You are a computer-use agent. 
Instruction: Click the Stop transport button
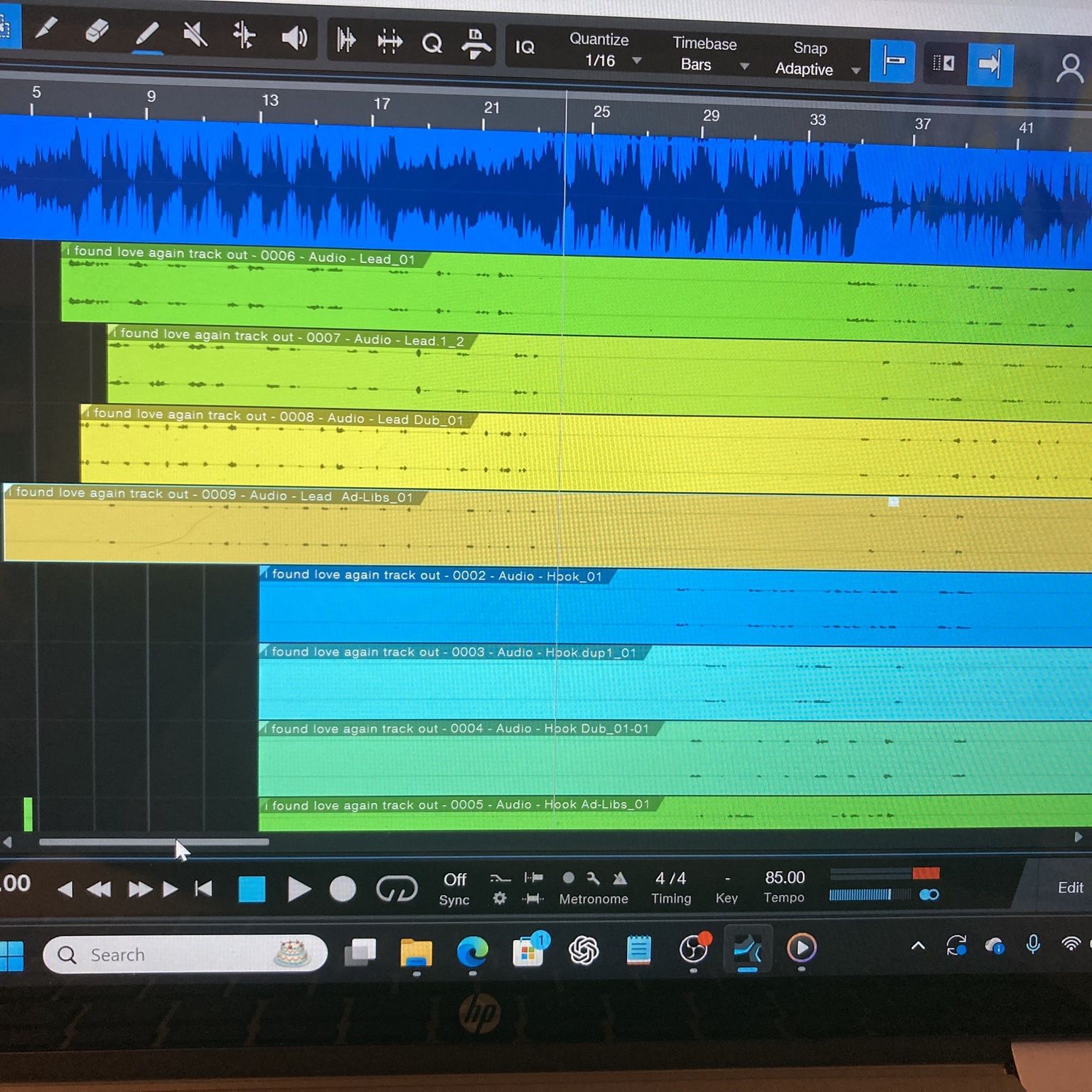click(252, 889)
